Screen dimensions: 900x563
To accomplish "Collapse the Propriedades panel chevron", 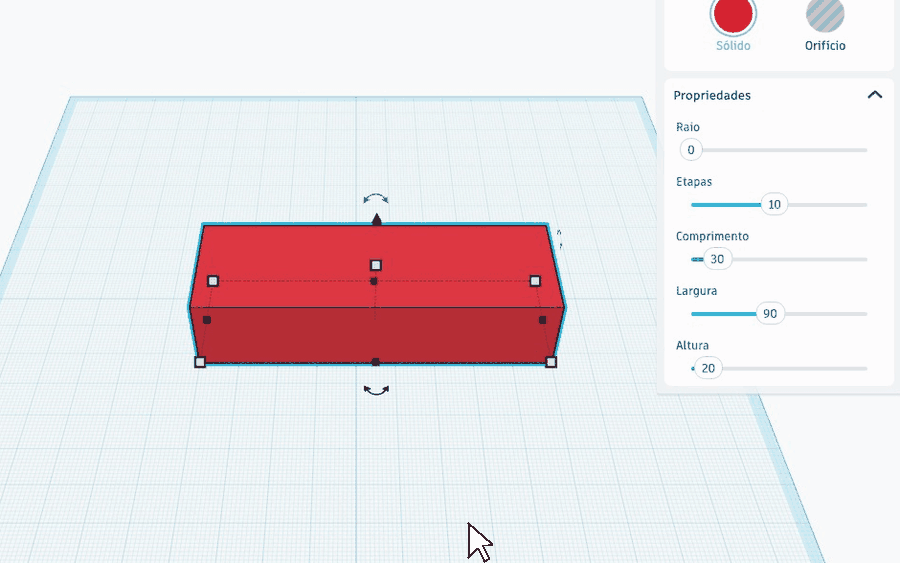I will coord(874,95).
